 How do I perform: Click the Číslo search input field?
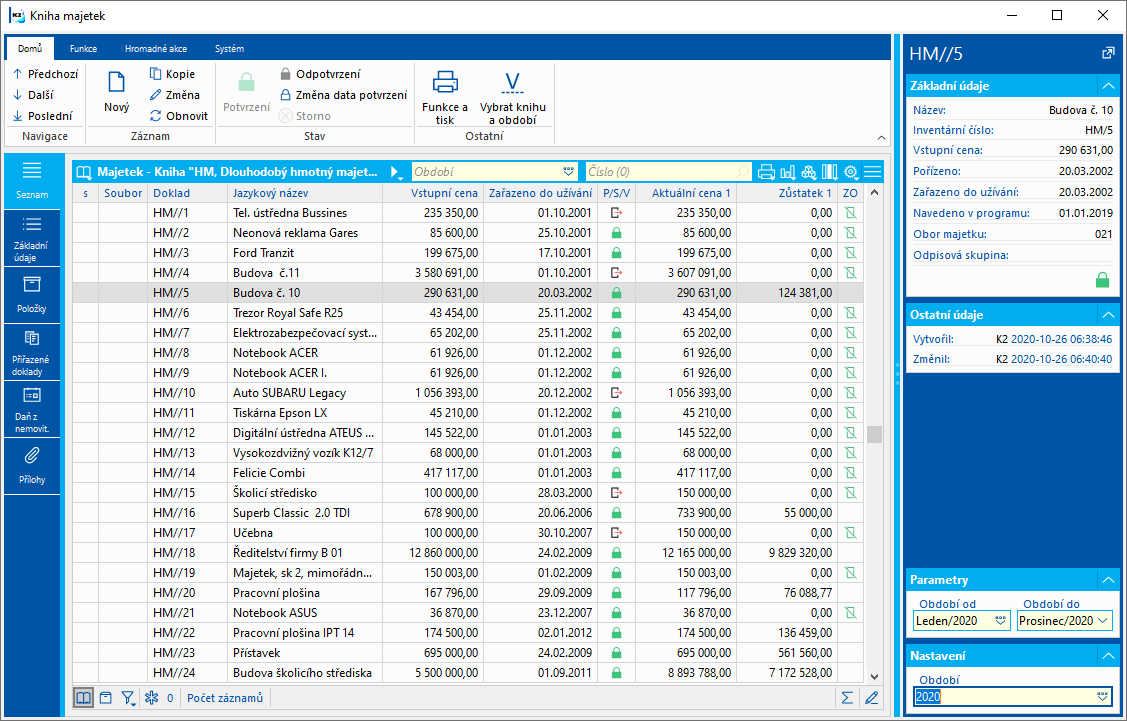(x=660, y=172)
